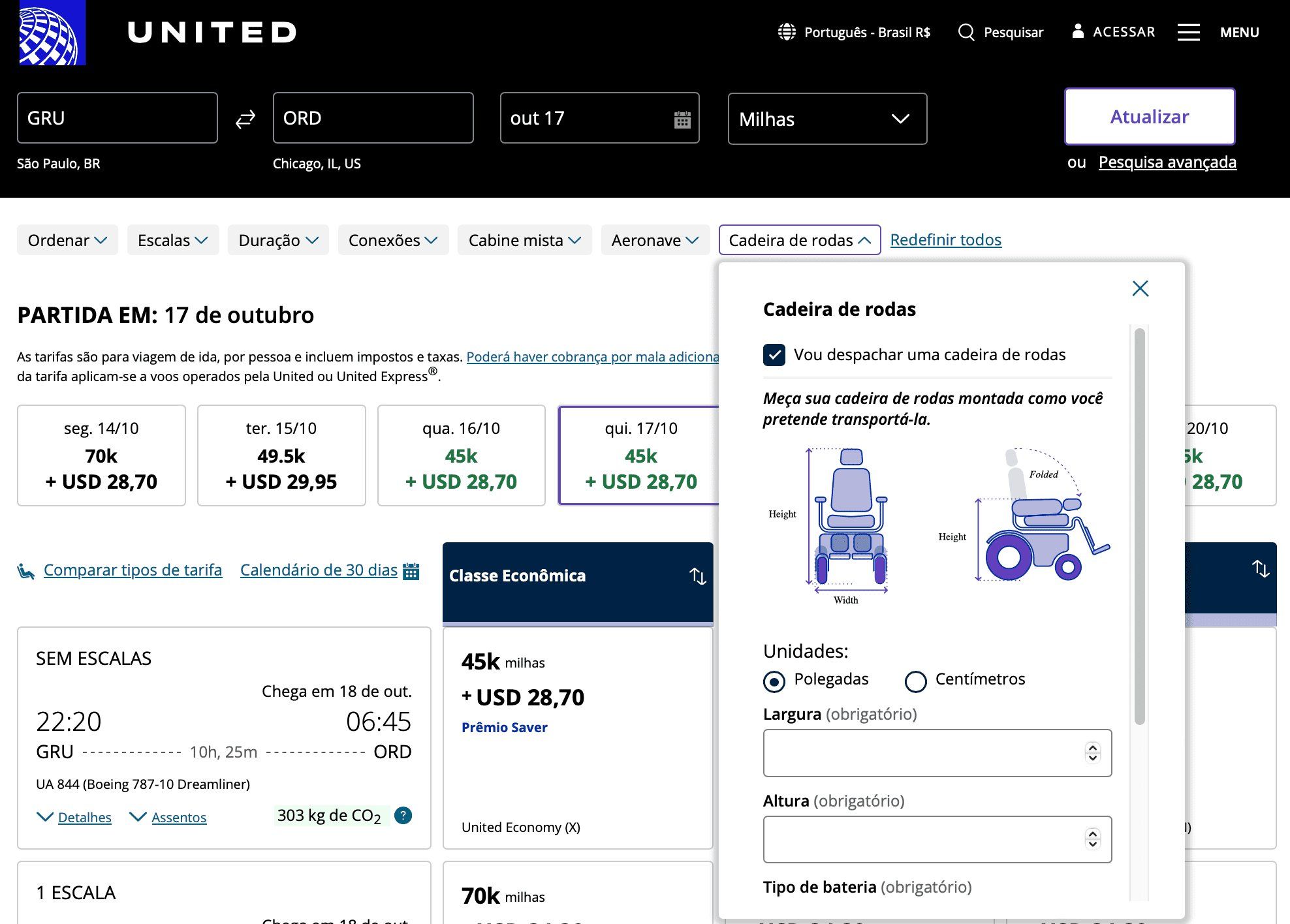
Task: Click the wheelchair panel vertical scrollbar
Action: coord(1140,526)
